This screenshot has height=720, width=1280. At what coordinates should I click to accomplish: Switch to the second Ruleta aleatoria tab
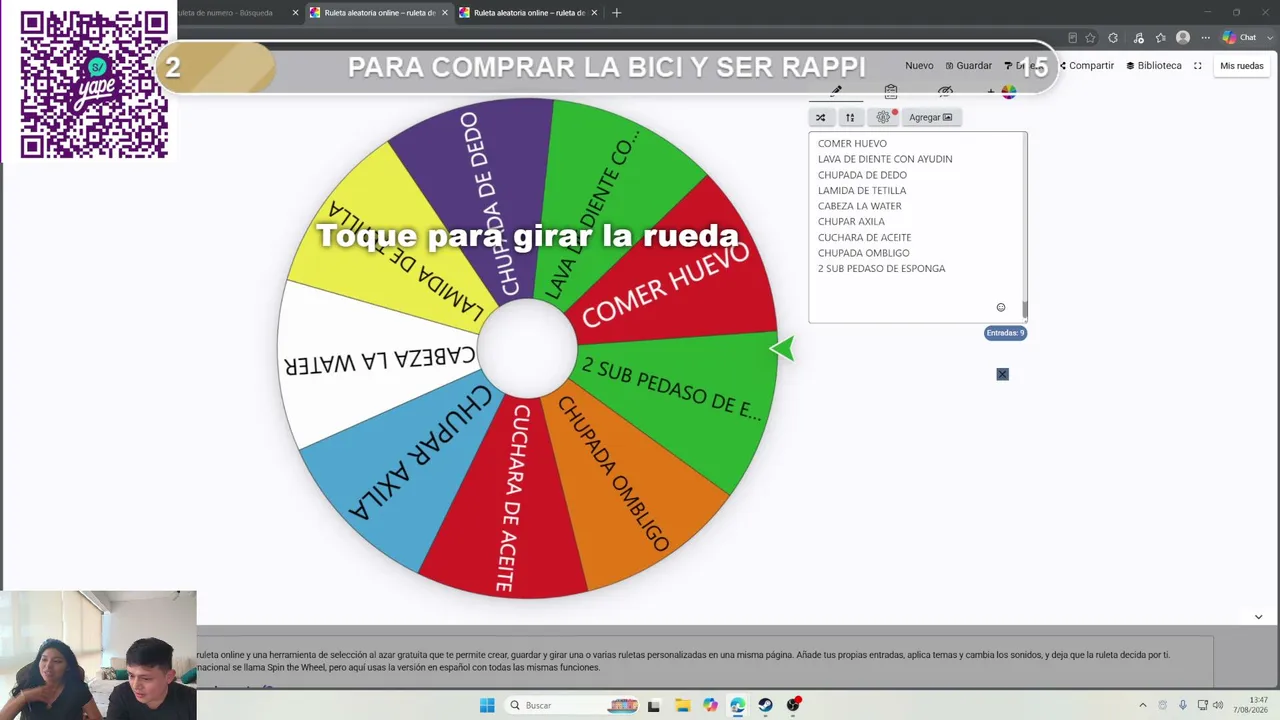pyautogui.click(x=528, y=13)
